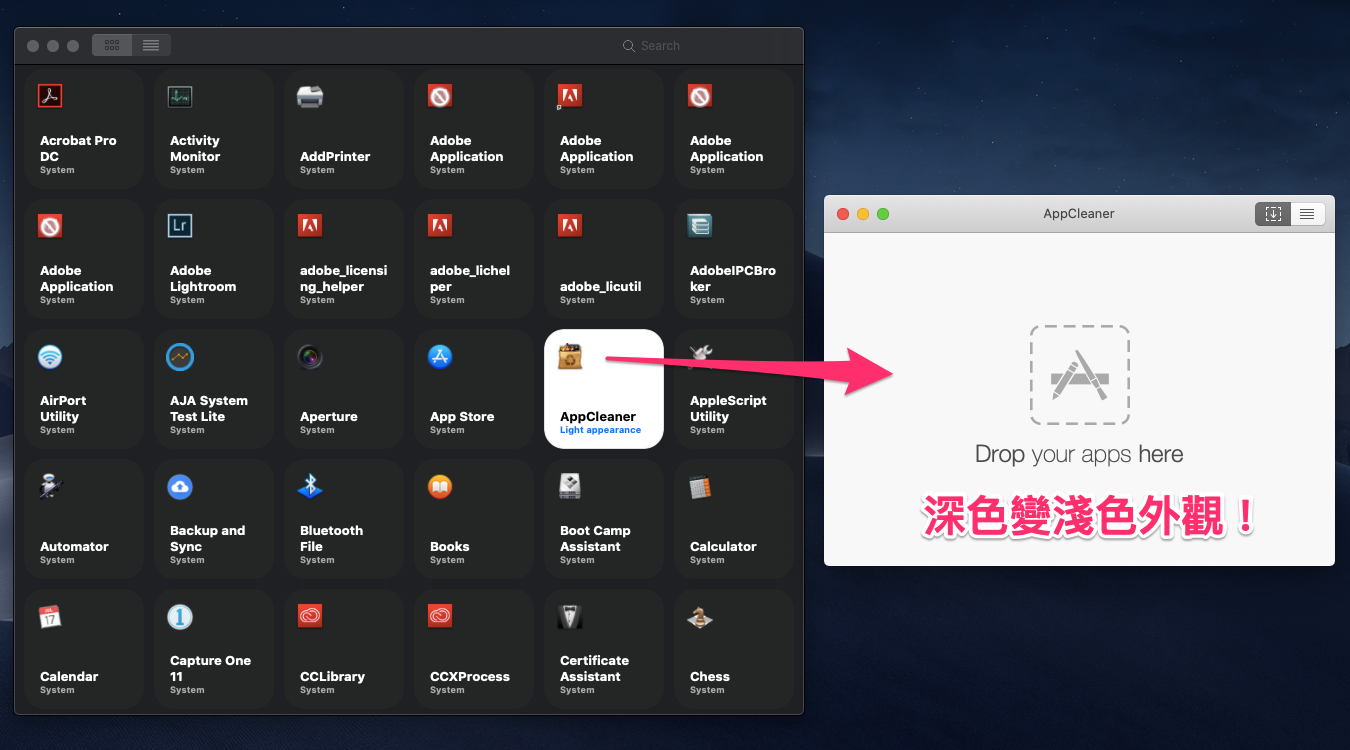Click the 'Automator' app name
Image resolution: width=1350 pixels, height=750 pixels.
pos(74,546)
